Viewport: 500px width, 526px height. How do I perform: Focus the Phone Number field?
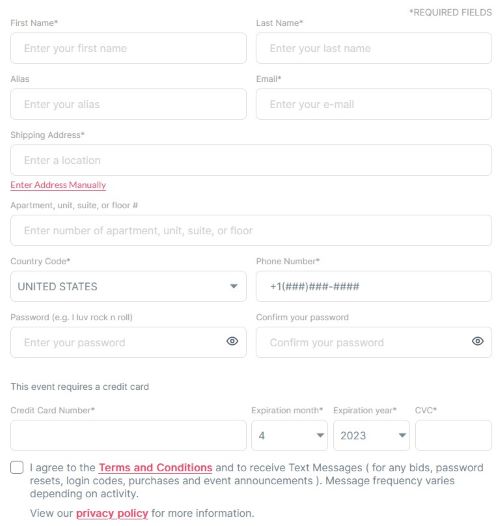point(374,286)
